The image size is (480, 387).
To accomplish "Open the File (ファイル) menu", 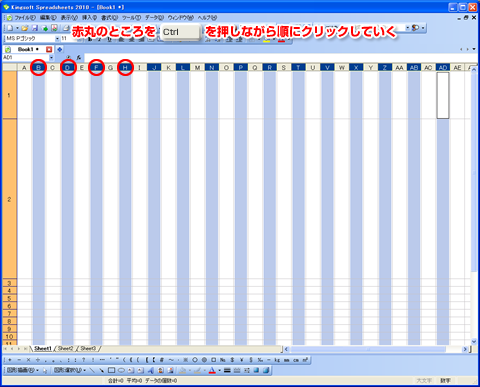I will pos(24,17).
